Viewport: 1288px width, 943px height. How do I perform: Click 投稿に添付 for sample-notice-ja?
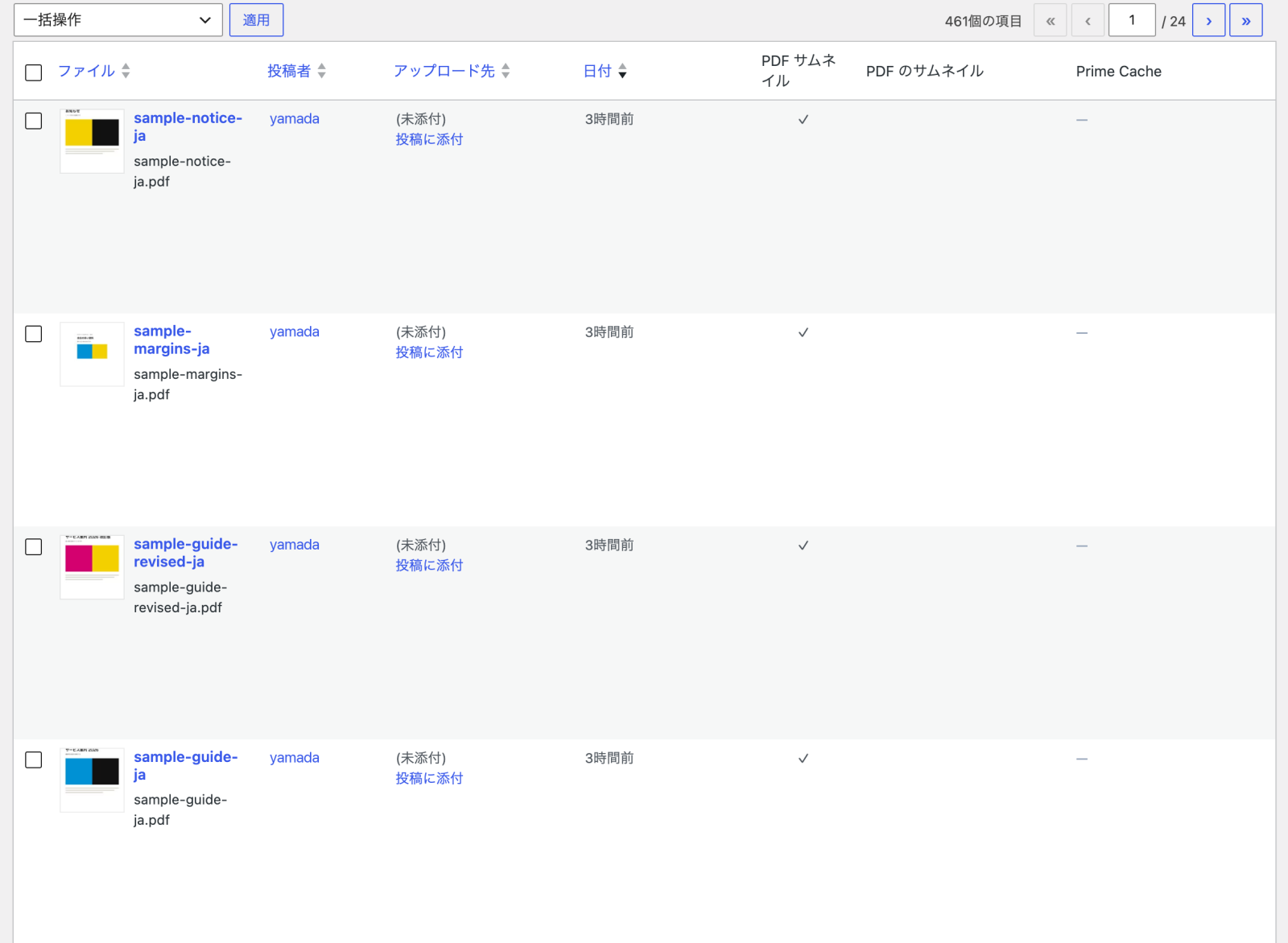tap(429, 139)
